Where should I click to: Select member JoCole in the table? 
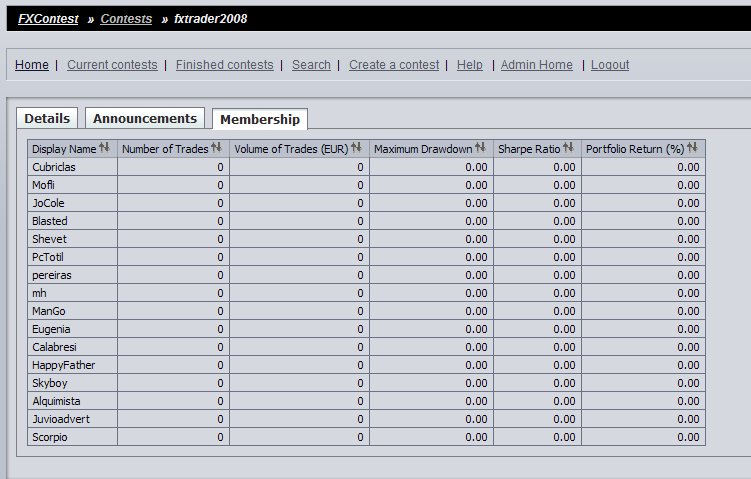click(48, 203)
